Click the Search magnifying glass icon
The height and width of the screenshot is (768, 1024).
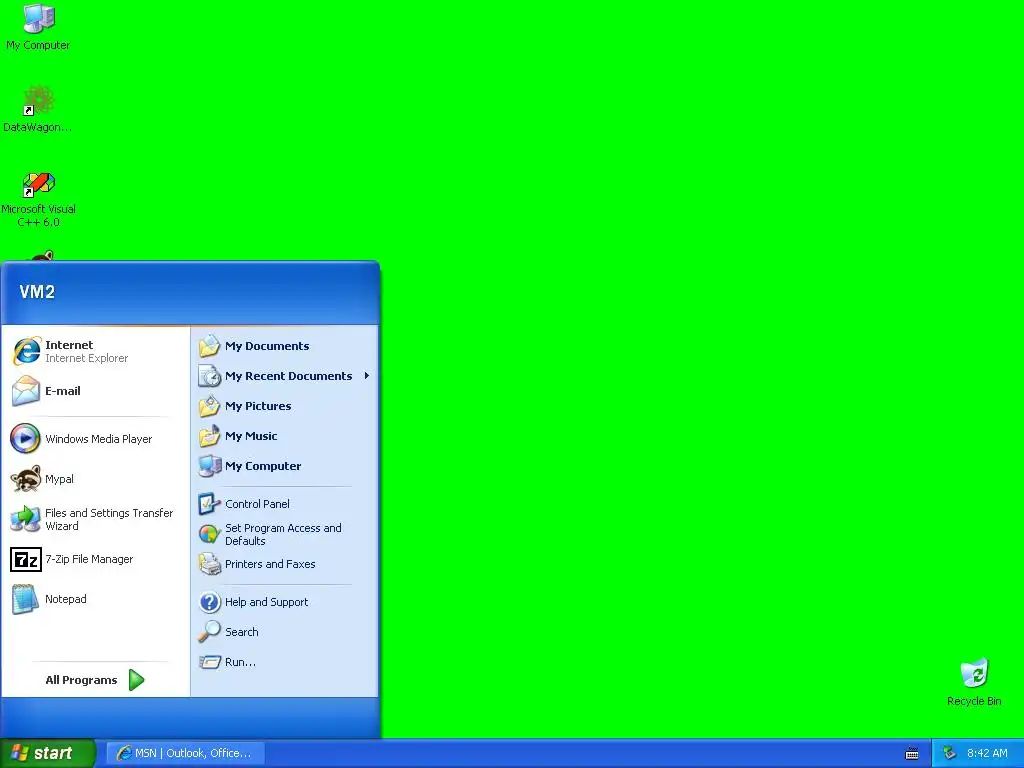[x=210, y=632]
